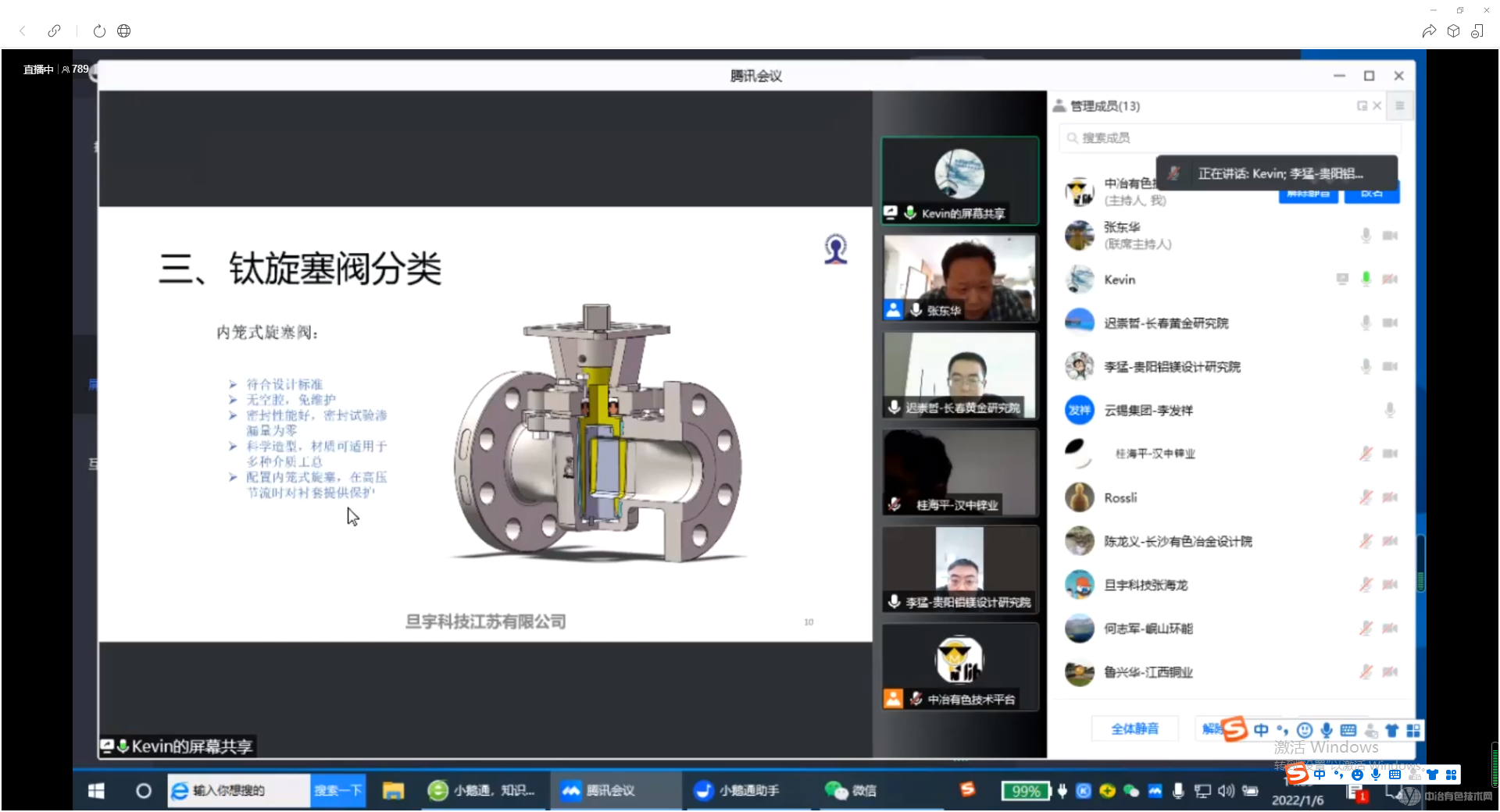This screenshot has height=812, width=1500.
Task: Click the 99% battery indicator
Action: (x=1026, y=791)
